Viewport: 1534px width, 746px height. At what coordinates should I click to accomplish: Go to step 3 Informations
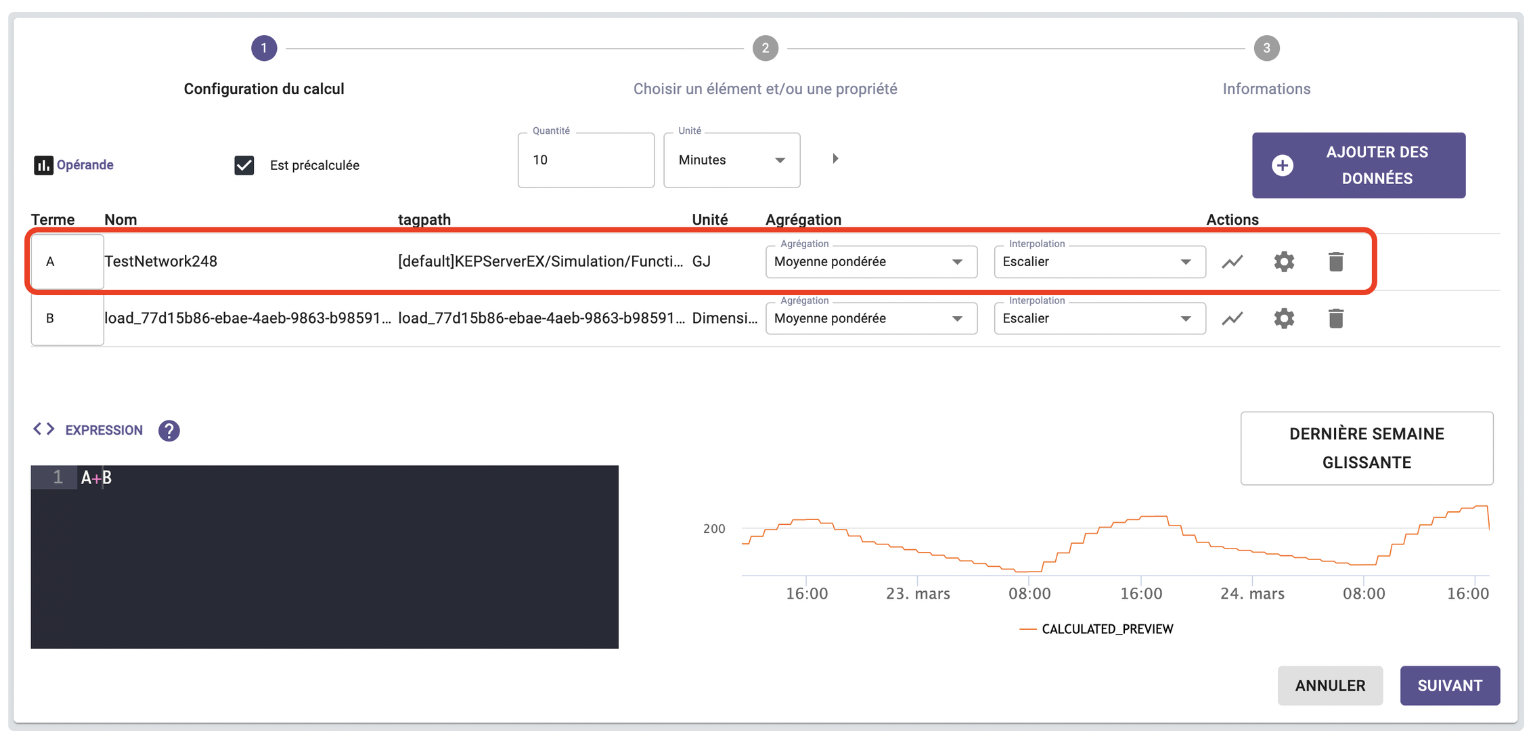point(1266,48)
